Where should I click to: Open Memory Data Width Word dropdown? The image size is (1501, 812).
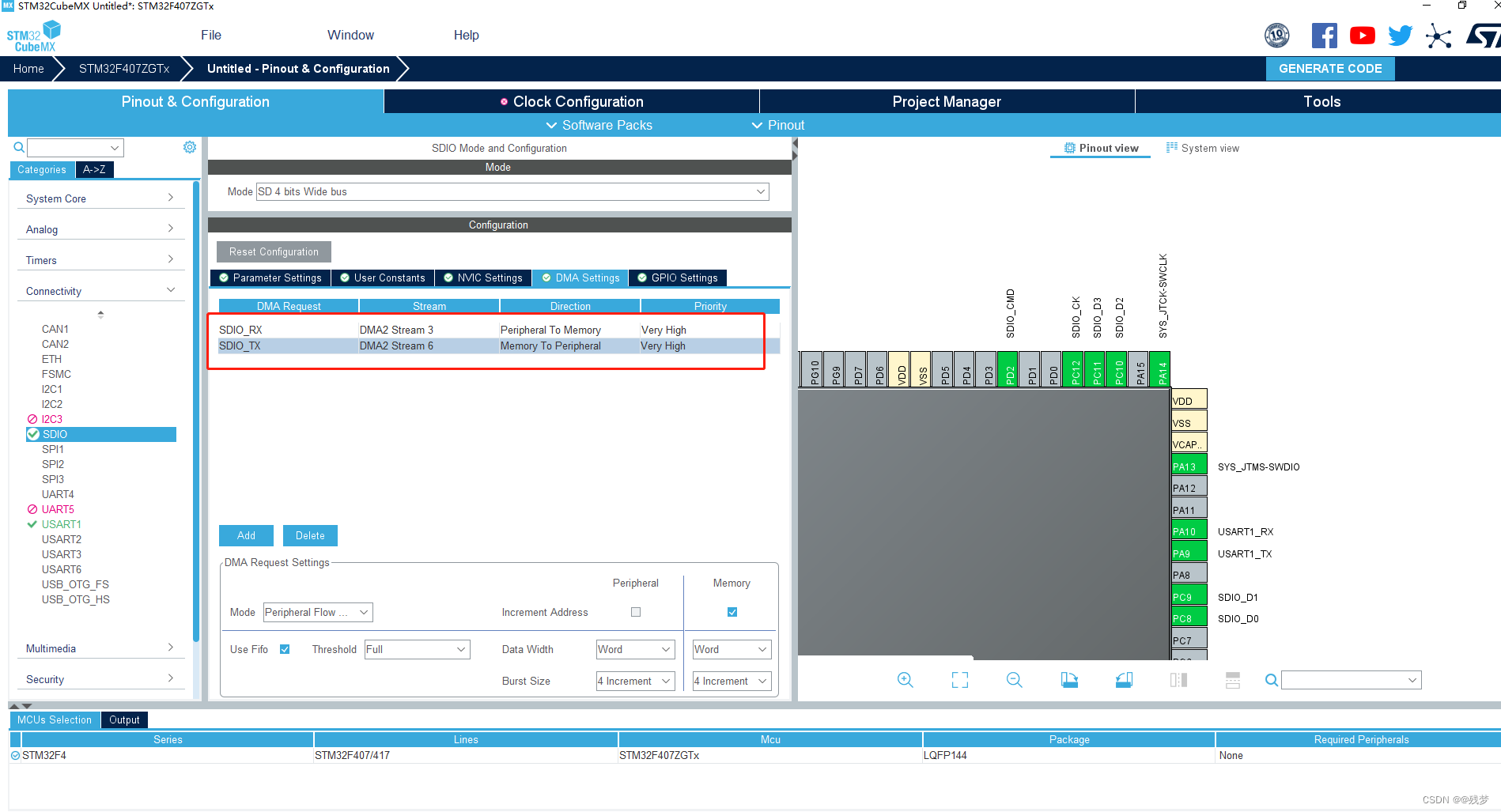click(732, 649)
